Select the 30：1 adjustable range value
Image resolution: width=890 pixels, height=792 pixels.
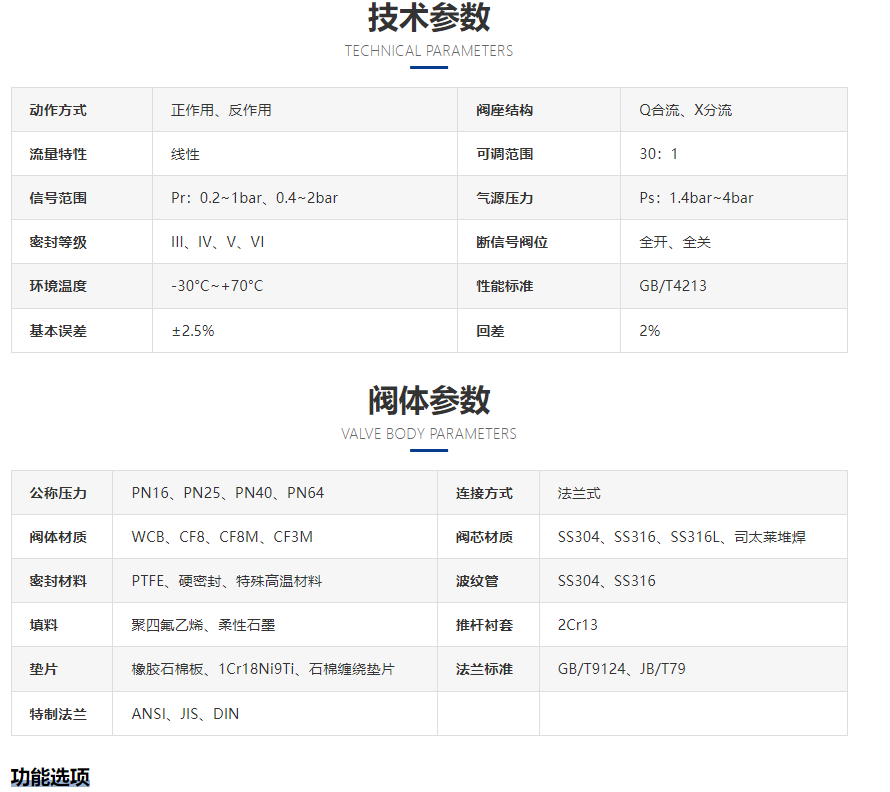[658, 154]
